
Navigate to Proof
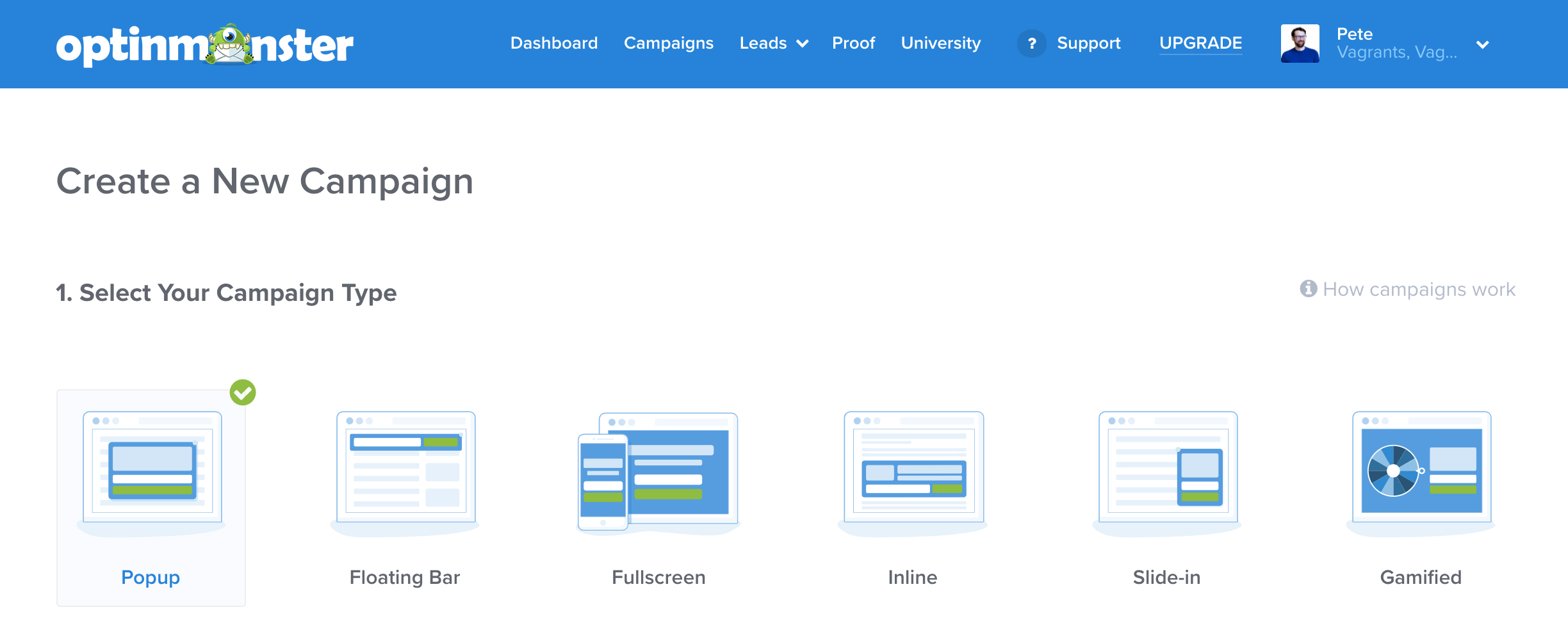click(x=853, y=43)
